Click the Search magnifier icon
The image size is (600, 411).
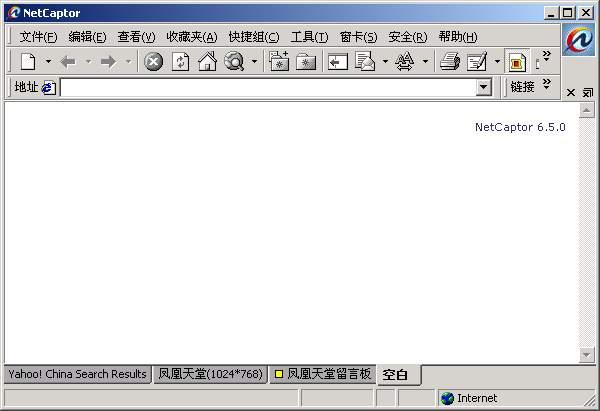tap(234, 62)
